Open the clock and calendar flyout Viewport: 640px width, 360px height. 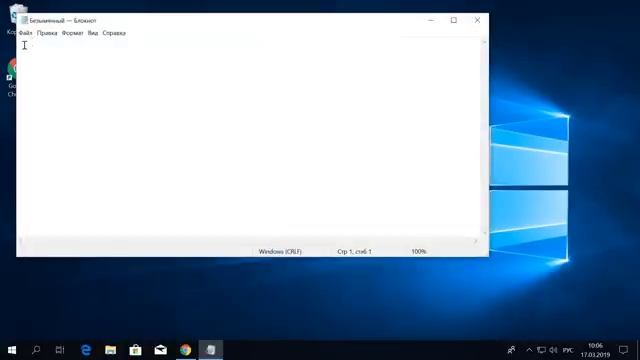[x=595, y=350]
